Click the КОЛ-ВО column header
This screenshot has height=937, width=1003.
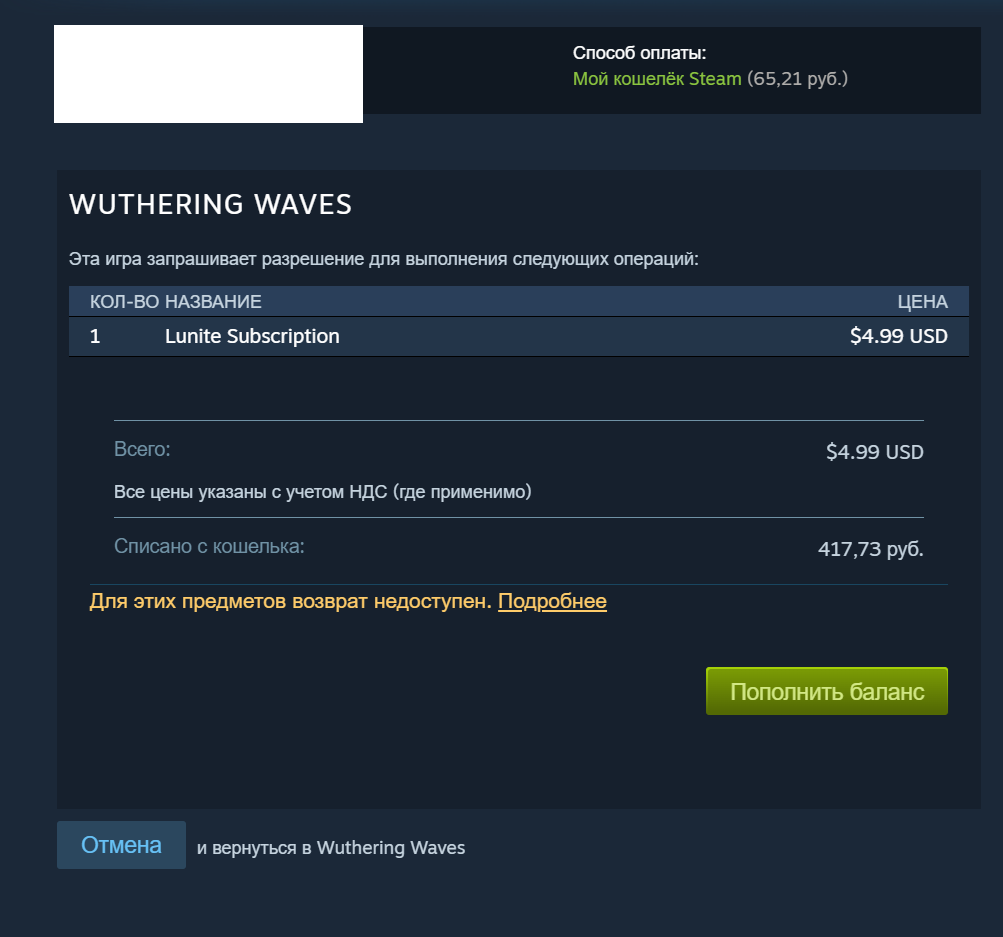(x=125, y=302)
